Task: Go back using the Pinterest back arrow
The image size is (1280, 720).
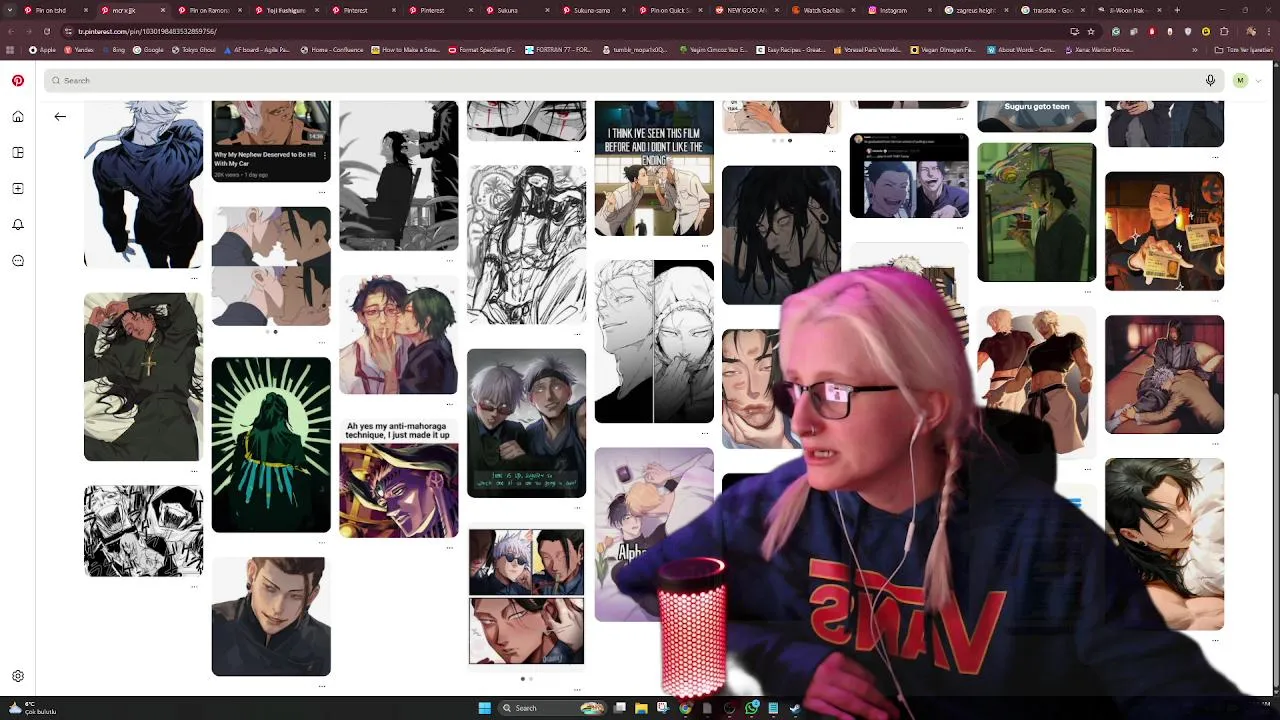Action: (x=60, y=117)
